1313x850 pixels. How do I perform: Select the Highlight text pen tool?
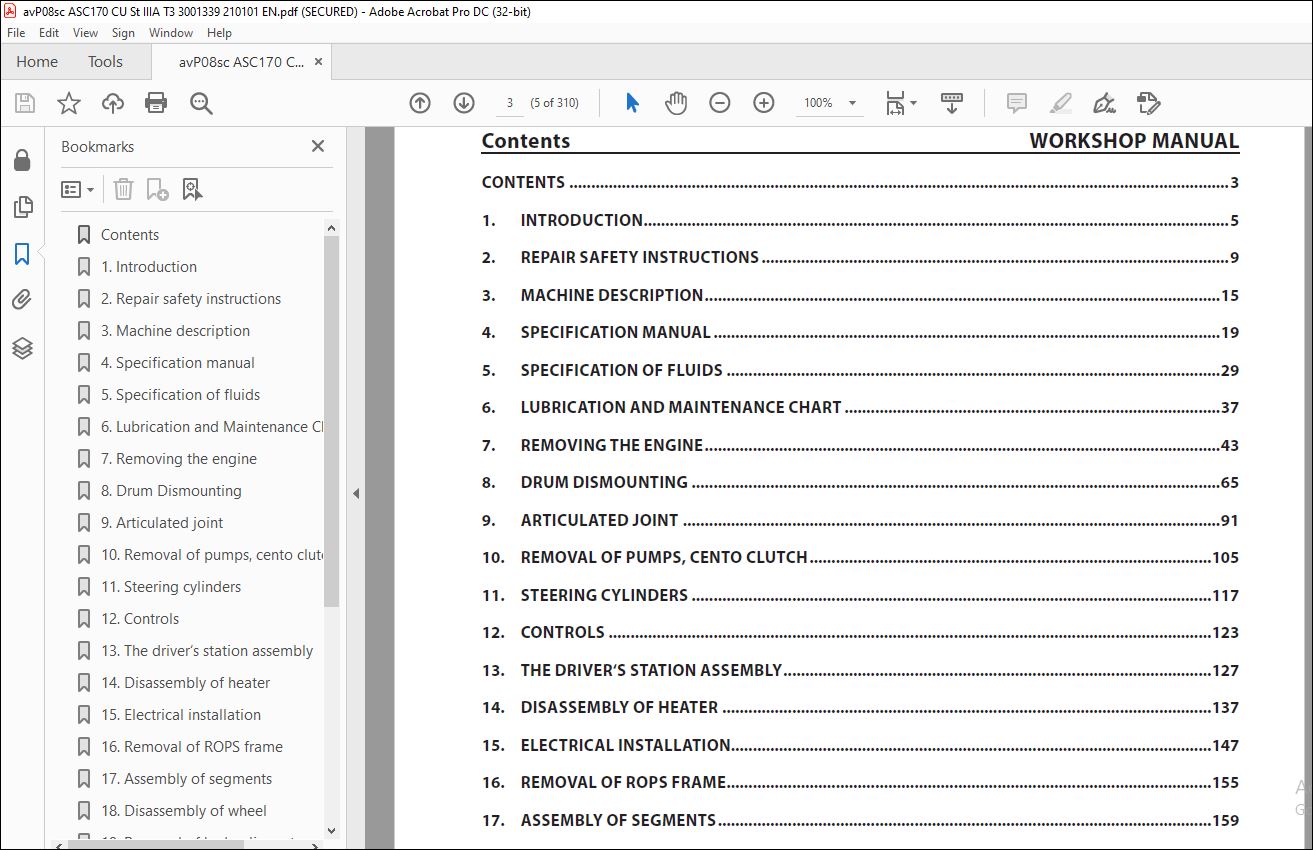click(1061, 103)
